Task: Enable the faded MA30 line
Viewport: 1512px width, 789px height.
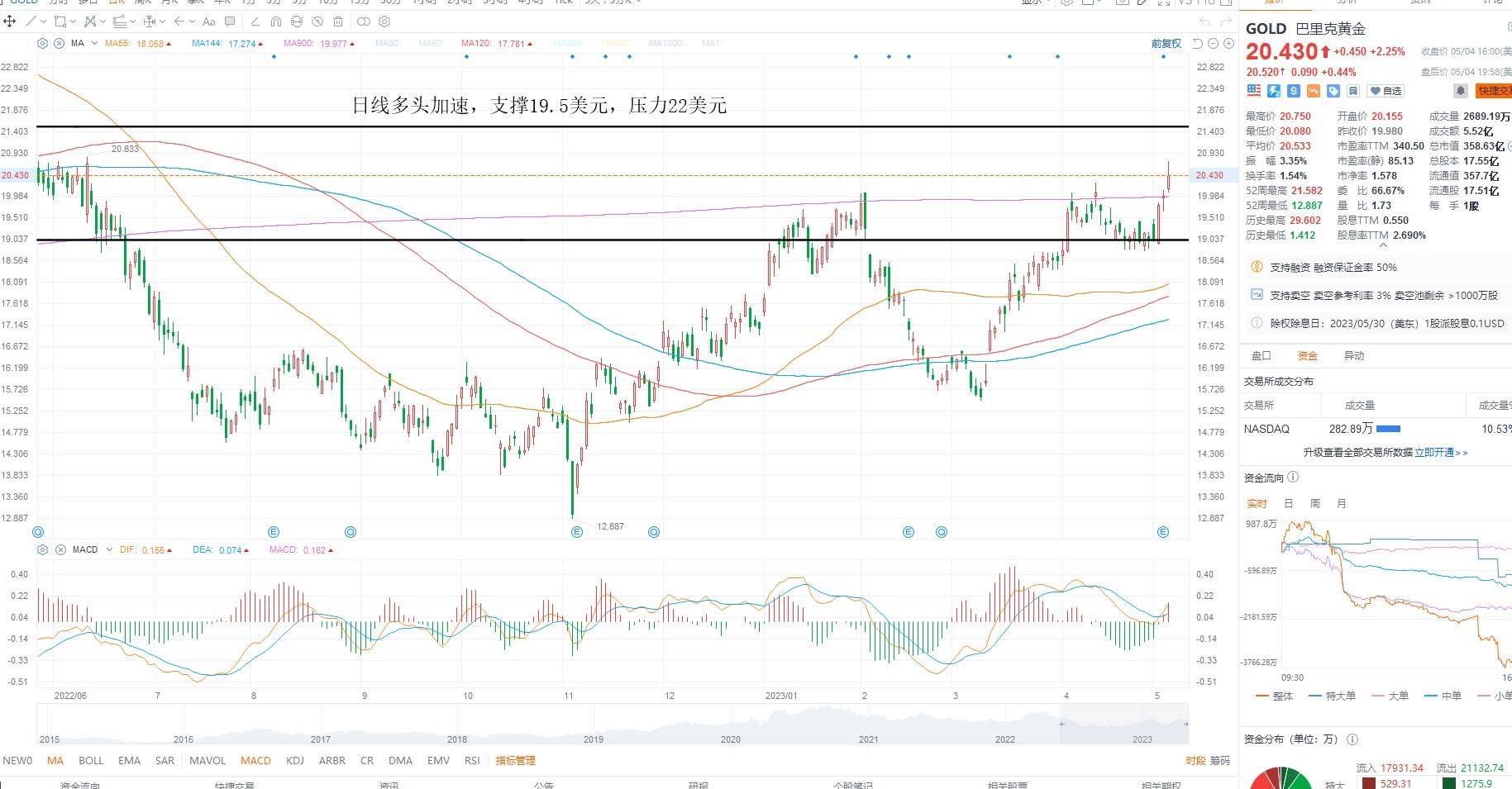Action: (x=388, y=43)
